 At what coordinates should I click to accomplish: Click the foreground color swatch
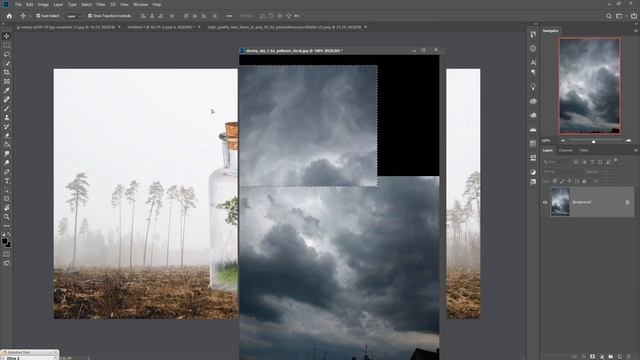click(4, 241)
